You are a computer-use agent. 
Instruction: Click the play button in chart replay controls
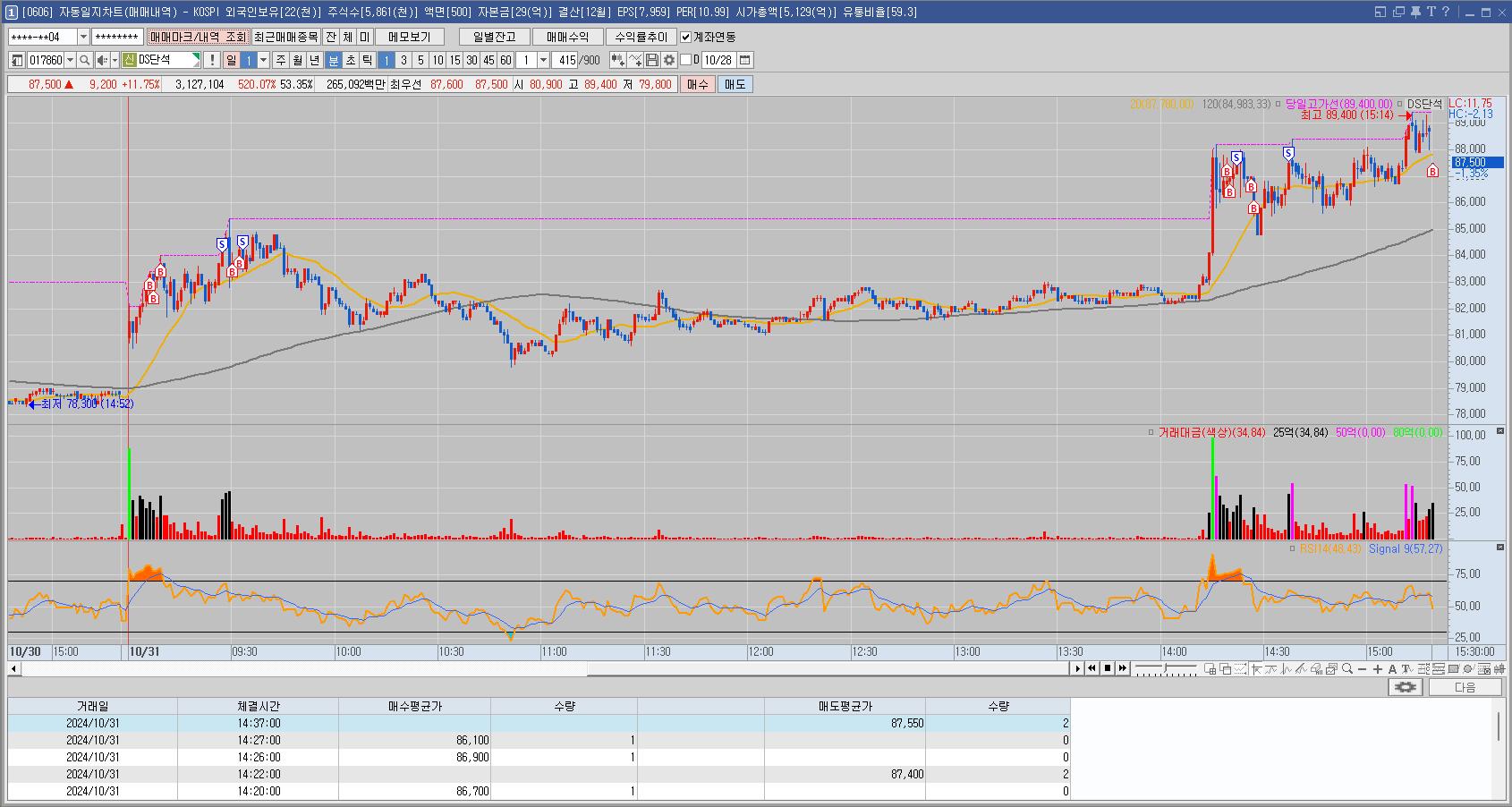point(1077,668)
